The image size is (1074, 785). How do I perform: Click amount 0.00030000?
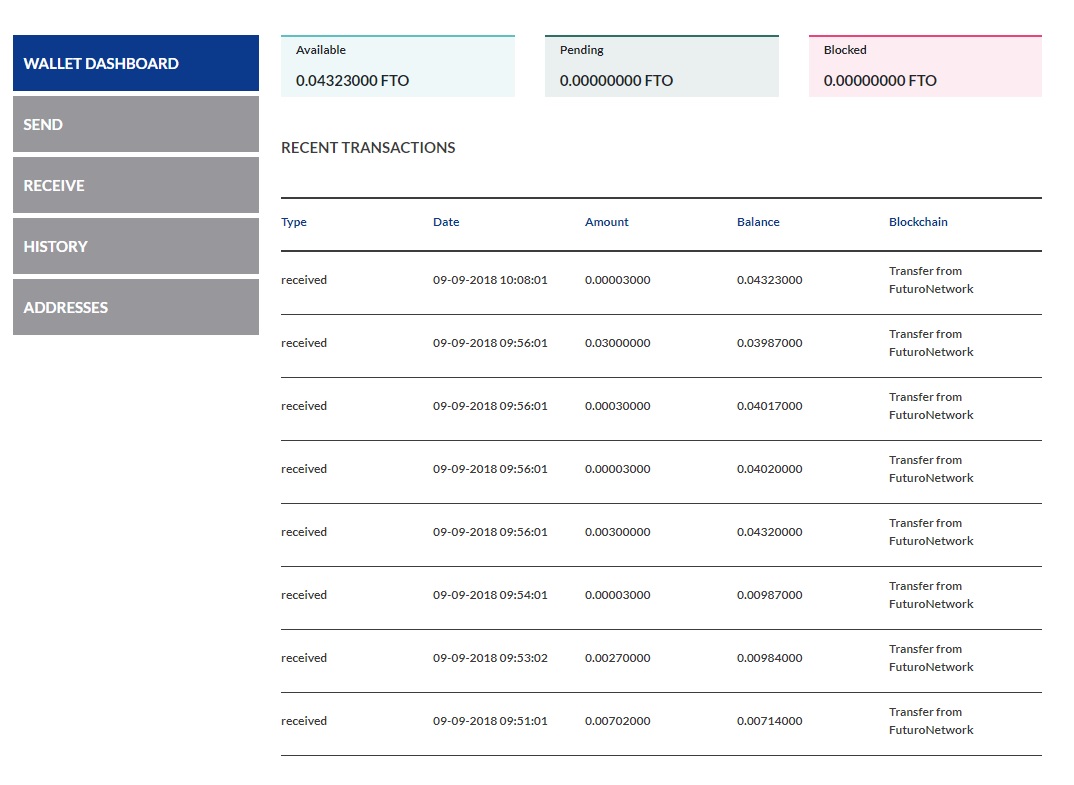click(x=617, y=406)
